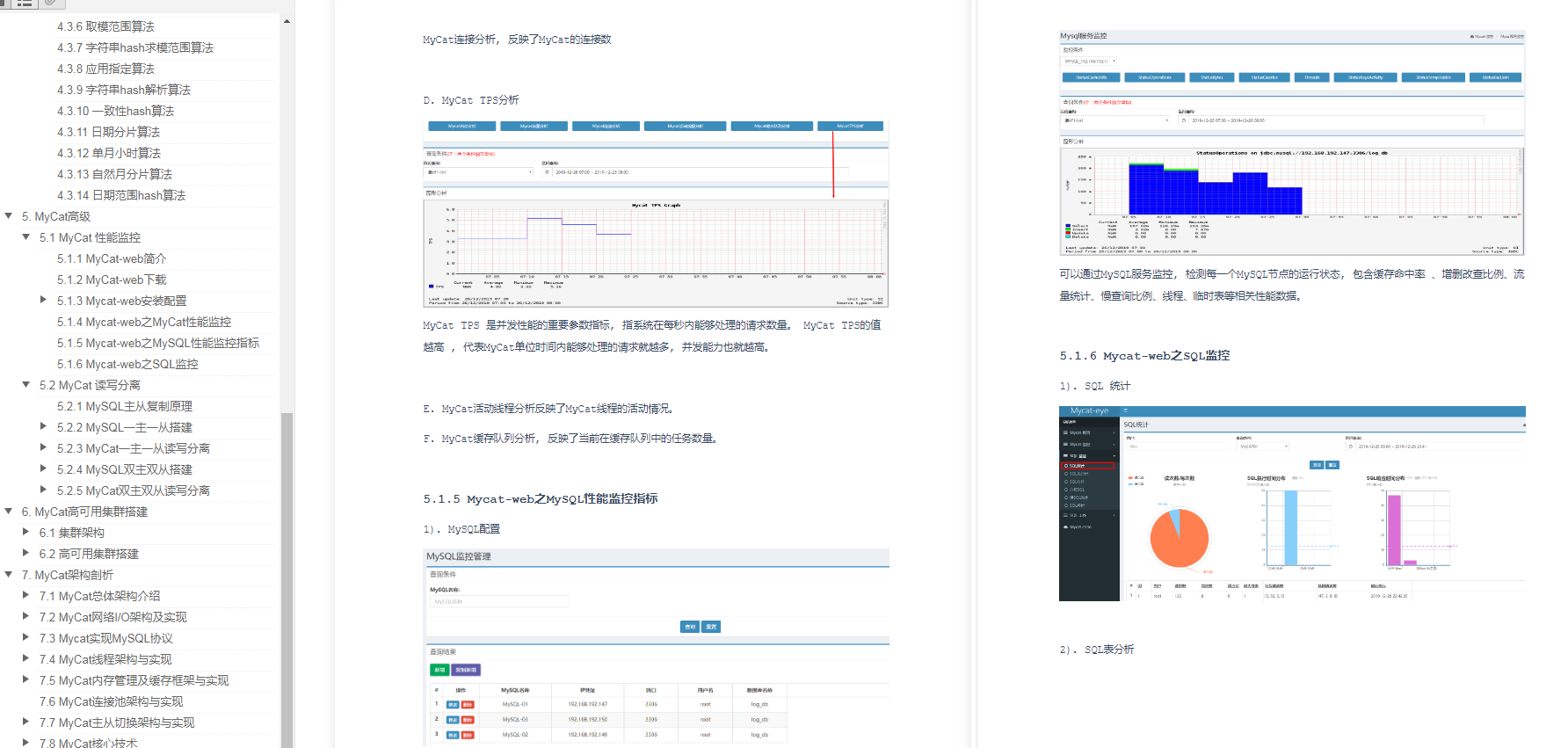
Task: Expand the 5.1.3 Mycat-web安装配置 node
Action: [x=44, y=300]
